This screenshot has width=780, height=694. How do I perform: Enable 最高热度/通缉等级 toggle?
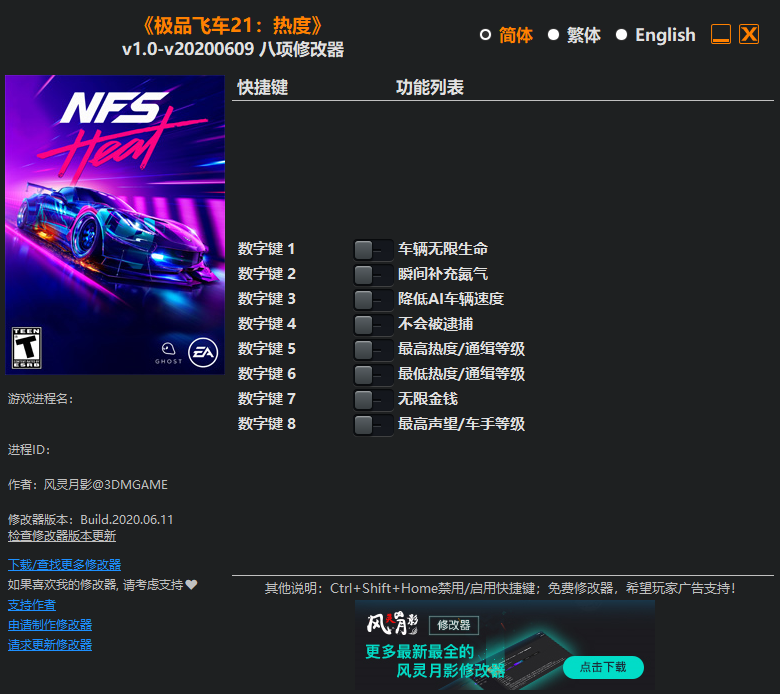tap(373, 350)
